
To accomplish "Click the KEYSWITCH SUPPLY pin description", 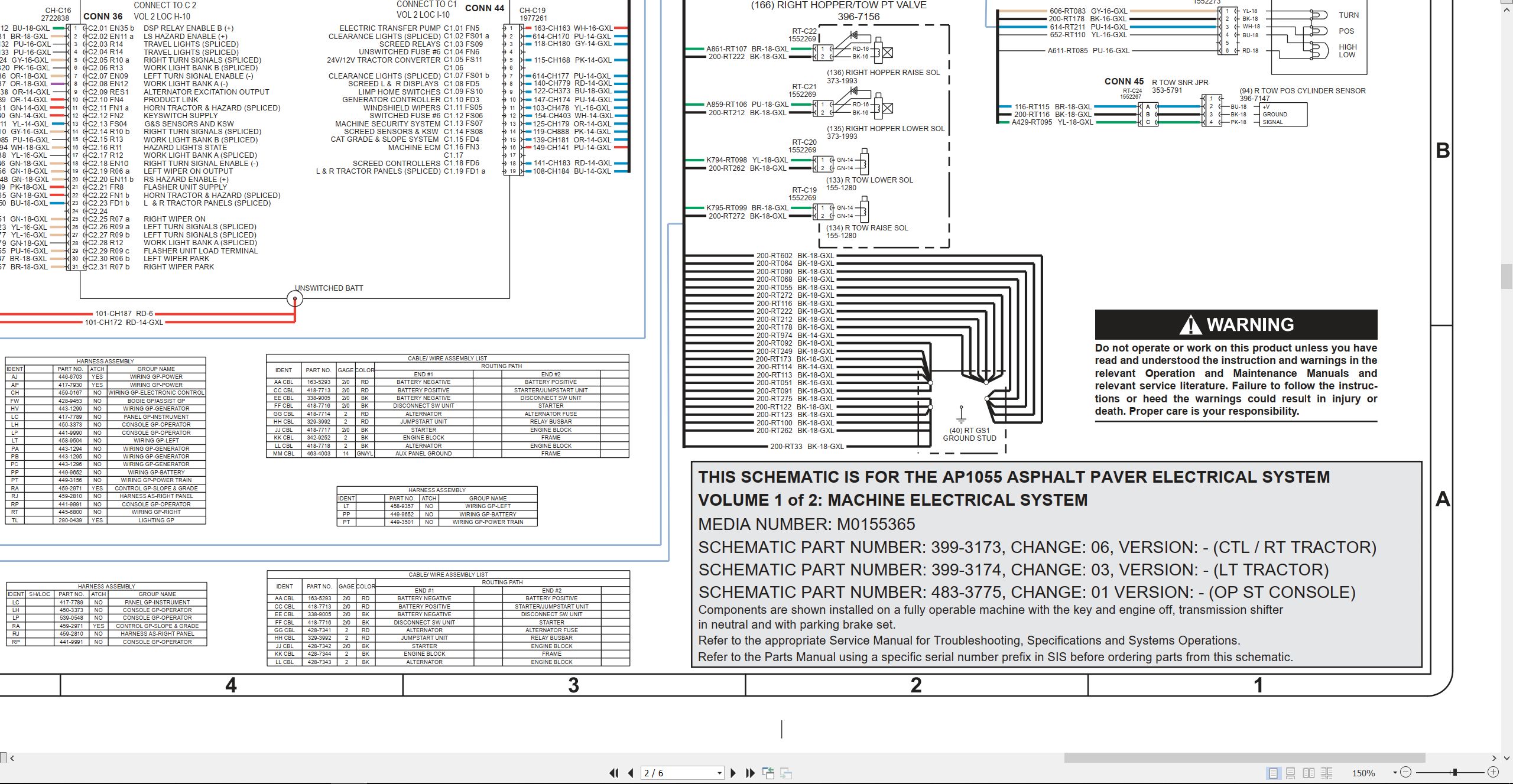I will coord(180,116).
